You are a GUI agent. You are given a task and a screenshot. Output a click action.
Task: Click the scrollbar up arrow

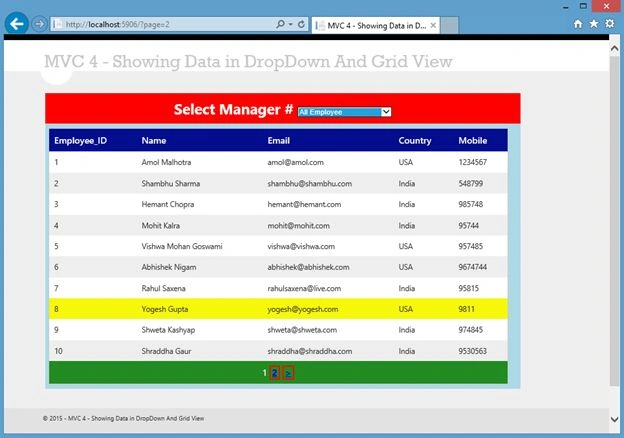click(614, 48)
